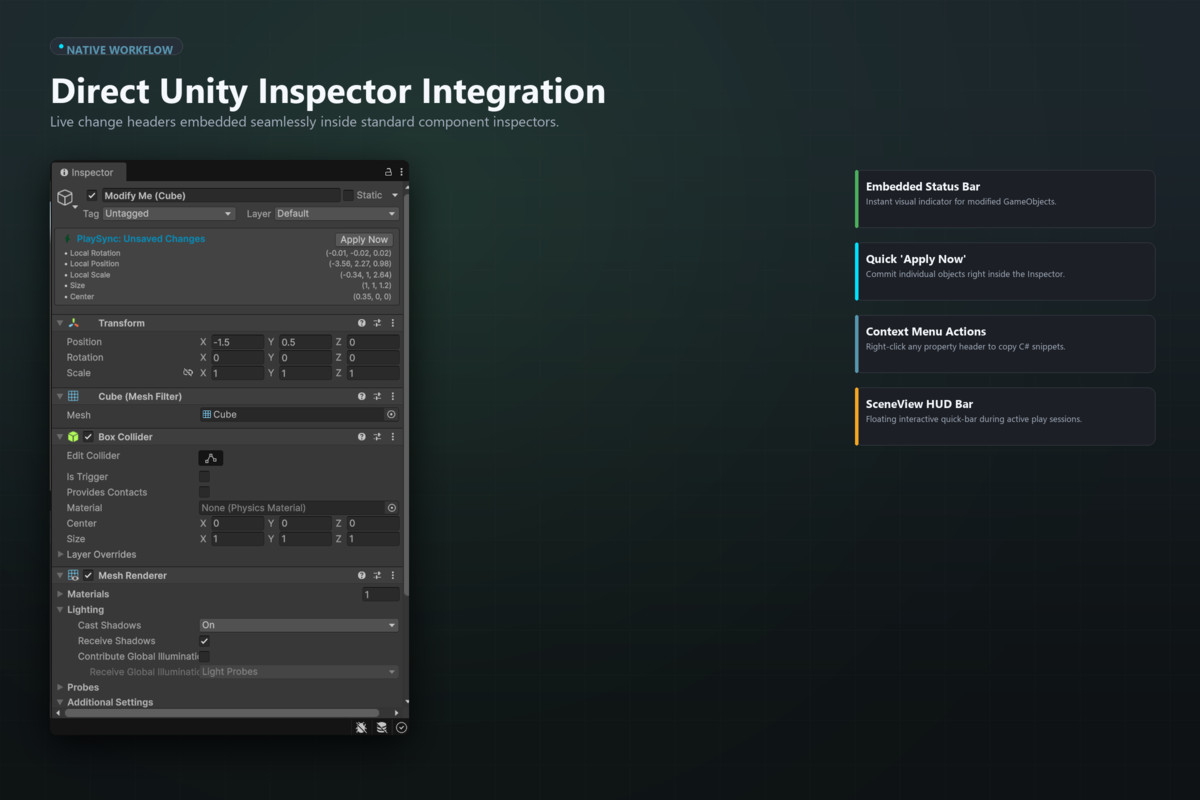Click the Context Menu Actions feature card

[1005, 344]
